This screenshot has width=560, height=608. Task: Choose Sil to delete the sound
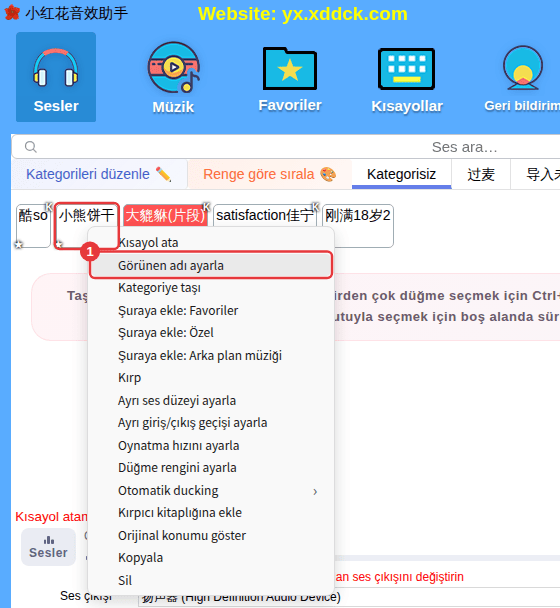point(211,580)
